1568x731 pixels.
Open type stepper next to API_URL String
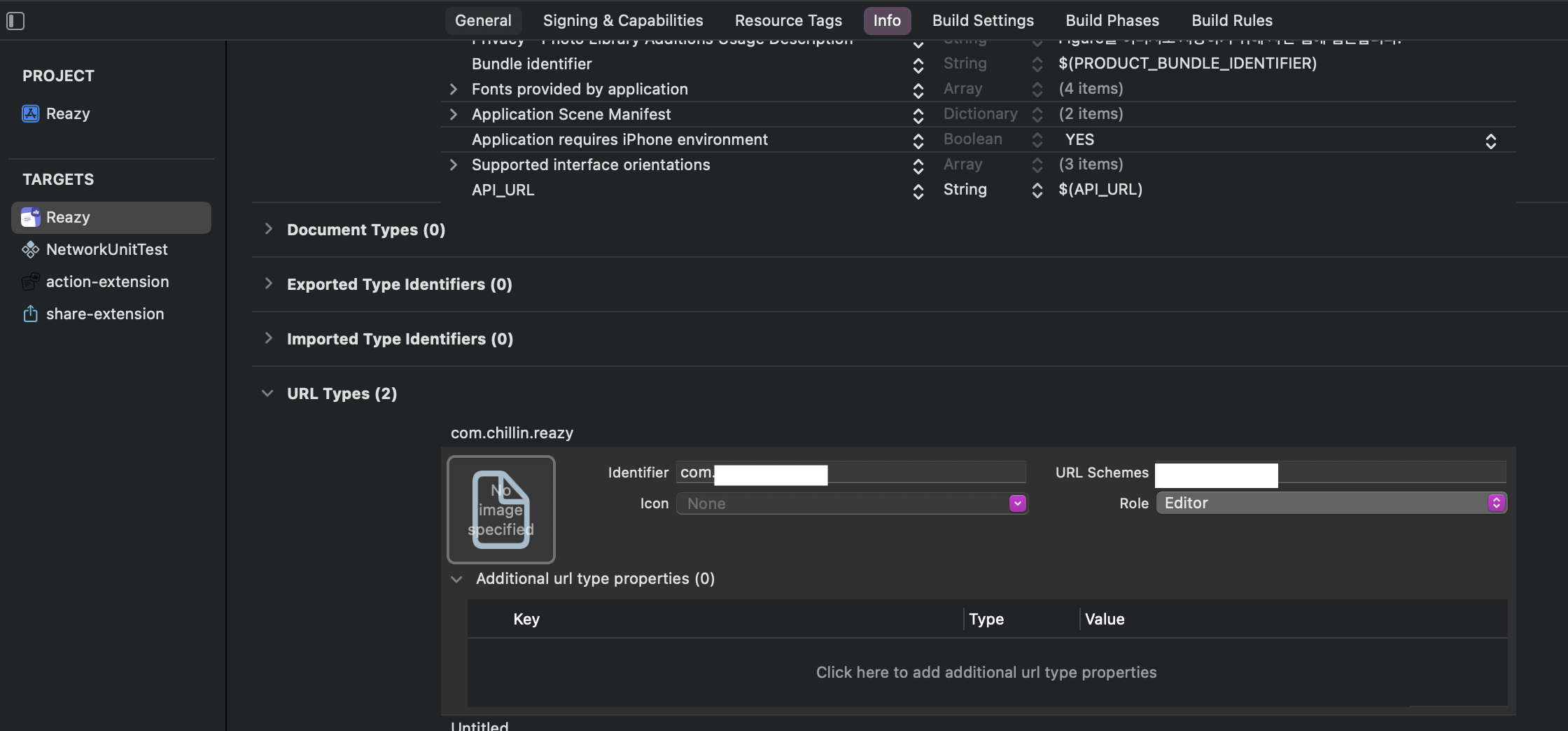pyautogui.click(x=1037, y=190)
